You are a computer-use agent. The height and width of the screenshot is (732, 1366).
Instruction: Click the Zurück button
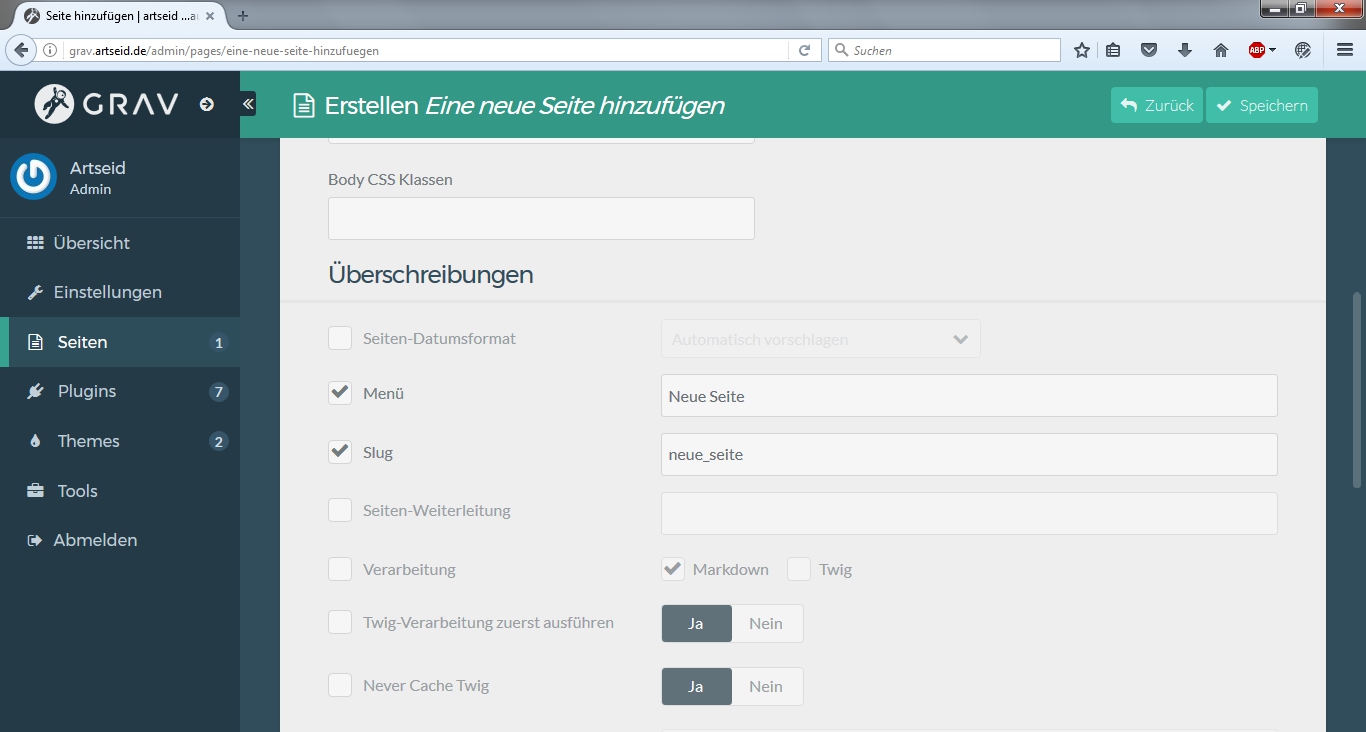[x=1156, y=105]
